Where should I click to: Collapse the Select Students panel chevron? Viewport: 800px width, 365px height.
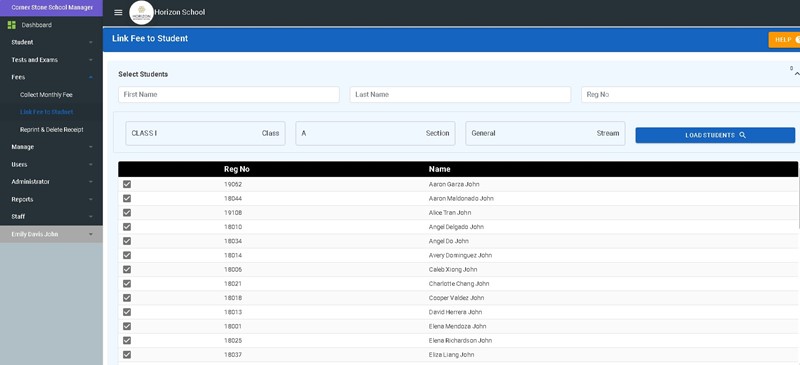pos(796,75)
